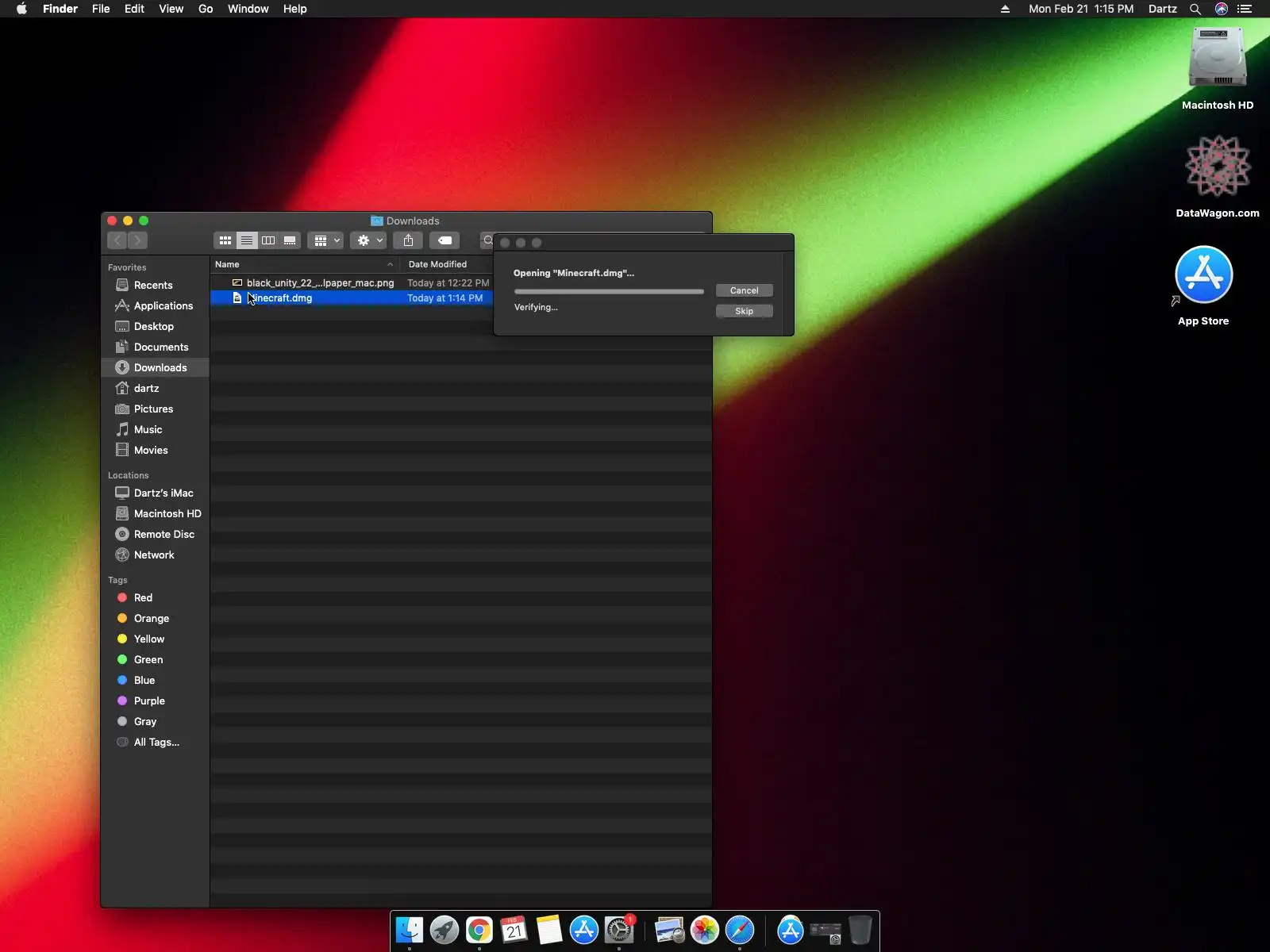Open the group-by dropdown in Finder toolbar
The image size is (1270, 952).
tap(325, 240)
